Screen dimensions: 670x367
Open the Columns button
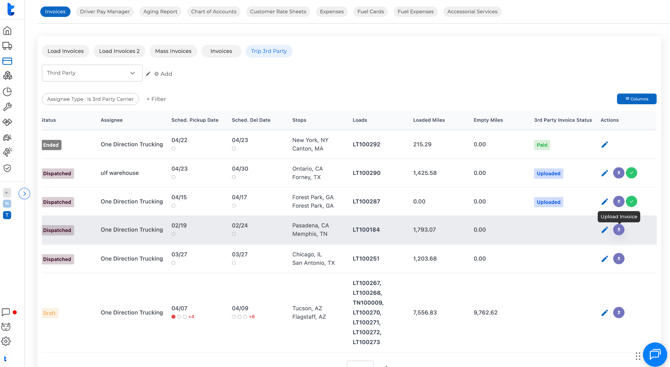pyautogui.click(x=637, y=99)
